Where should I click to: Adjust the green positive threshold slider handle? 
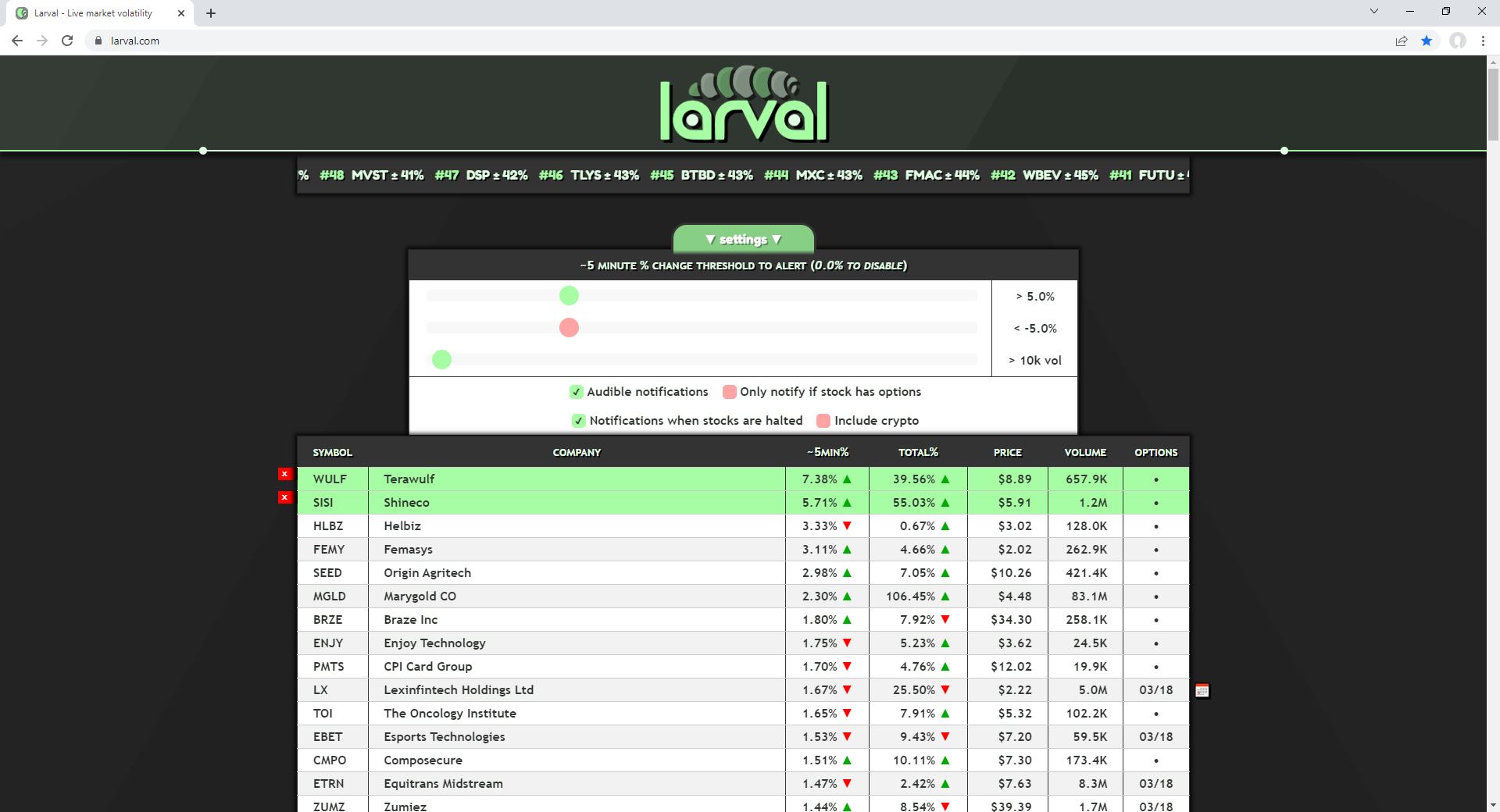click(x=569, y=296)
